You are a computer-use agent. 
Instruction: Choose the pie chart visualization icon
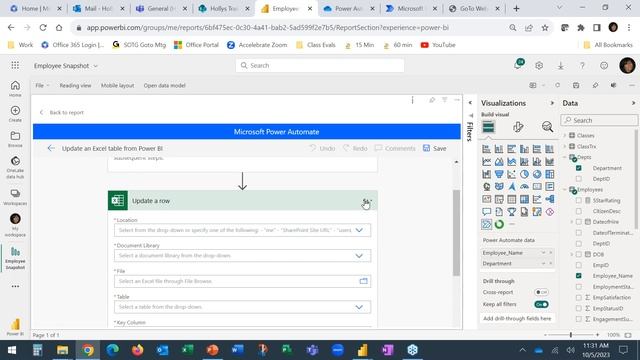pos(524,174)
